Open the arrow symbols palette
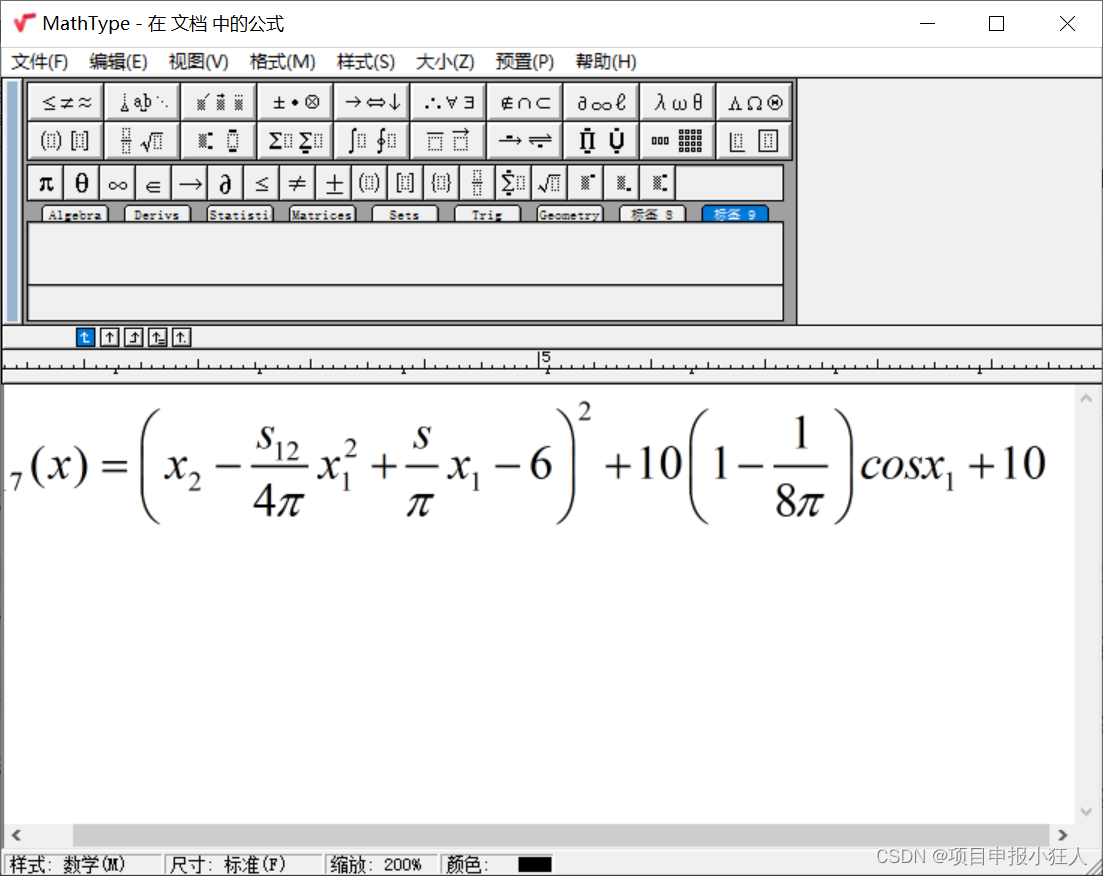 point(371,100)
